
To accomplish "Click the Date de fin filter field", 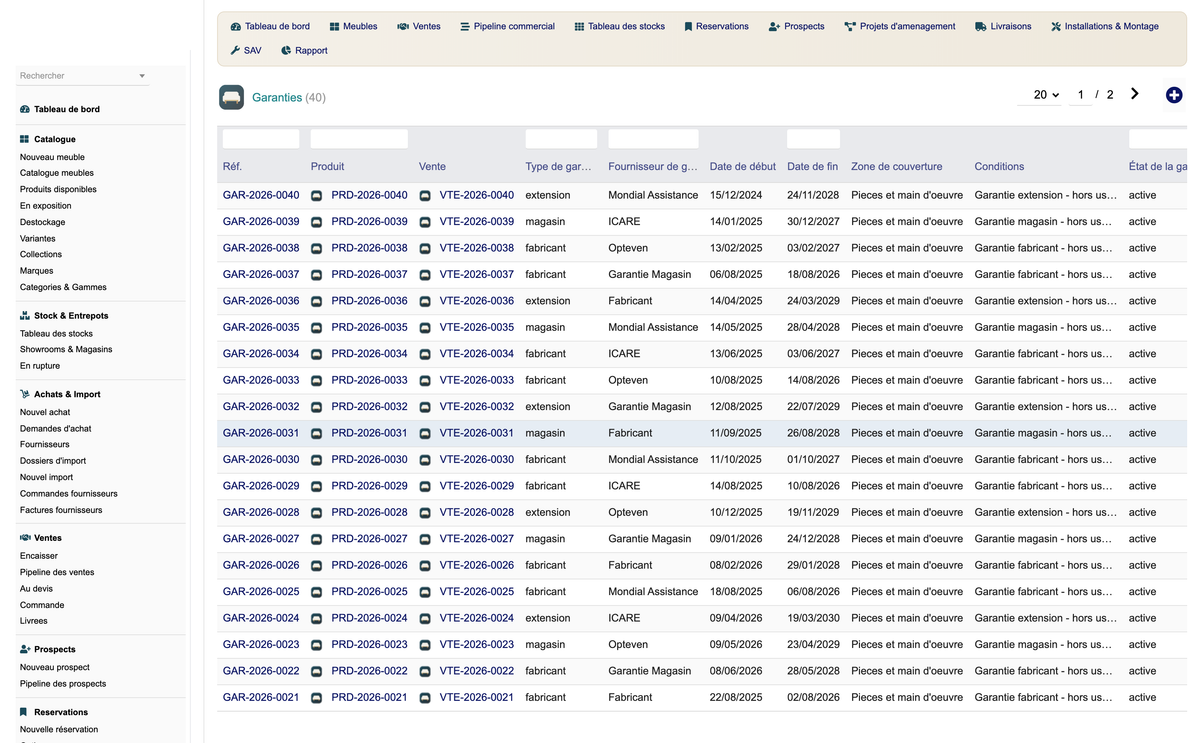I will 813,139.
